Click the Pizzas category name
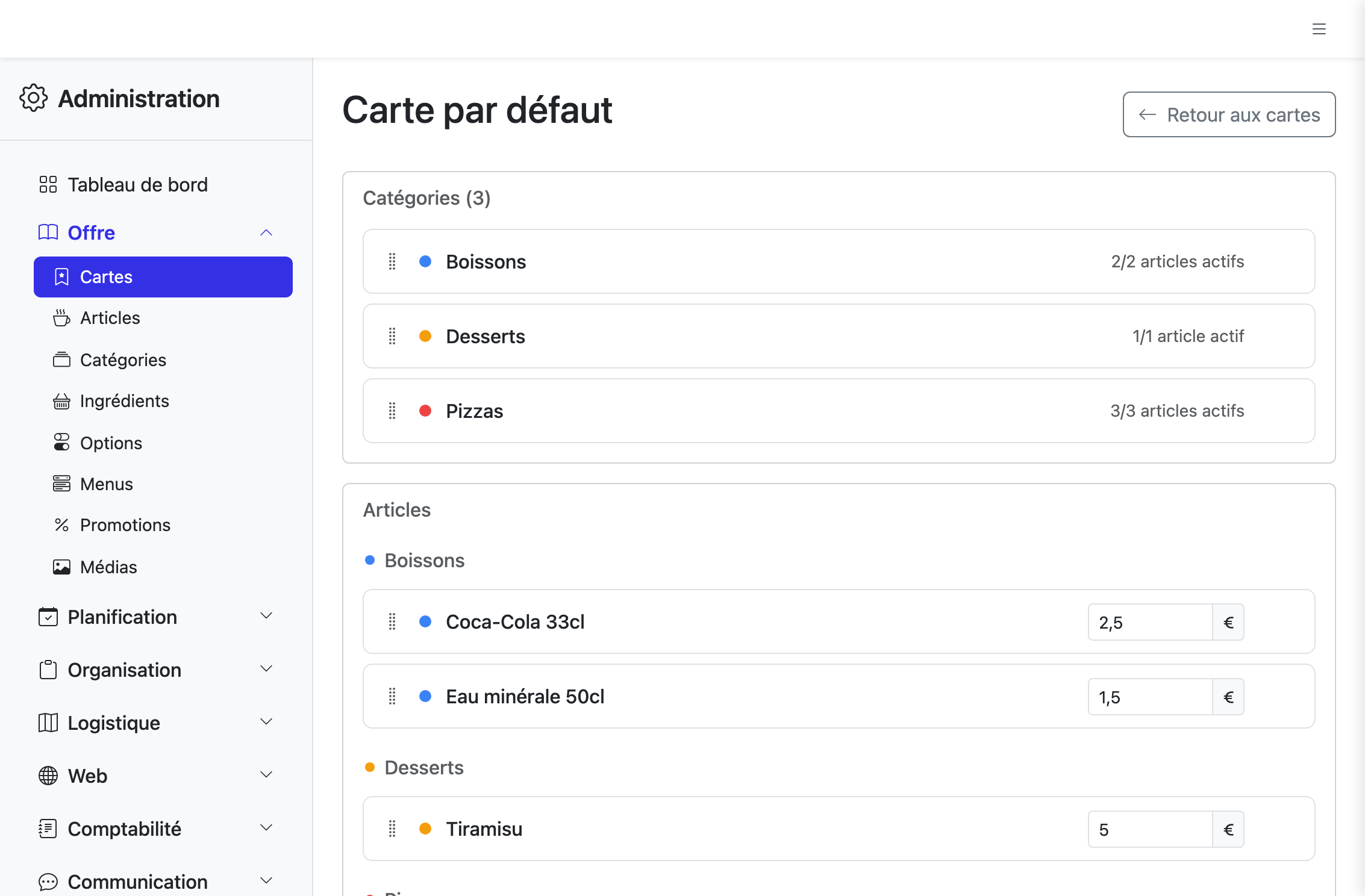 tap(475, 411)
